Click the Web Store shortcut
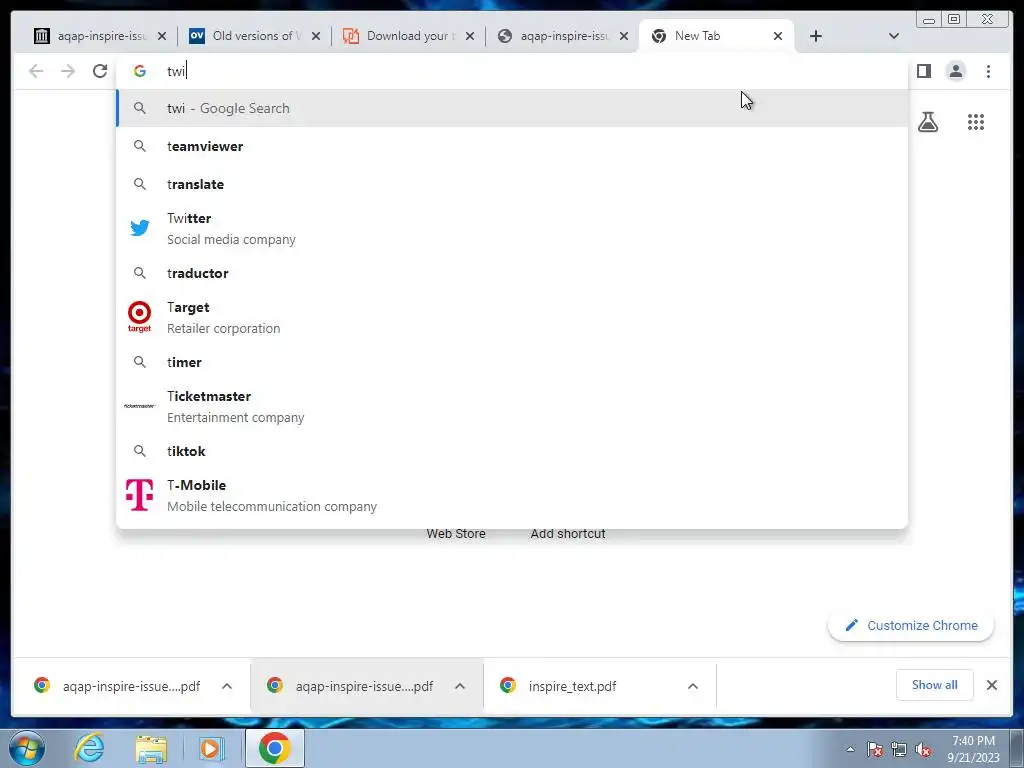Viewport: 1024px width, 768px height. pyautogui.click(x=456, y=534)
